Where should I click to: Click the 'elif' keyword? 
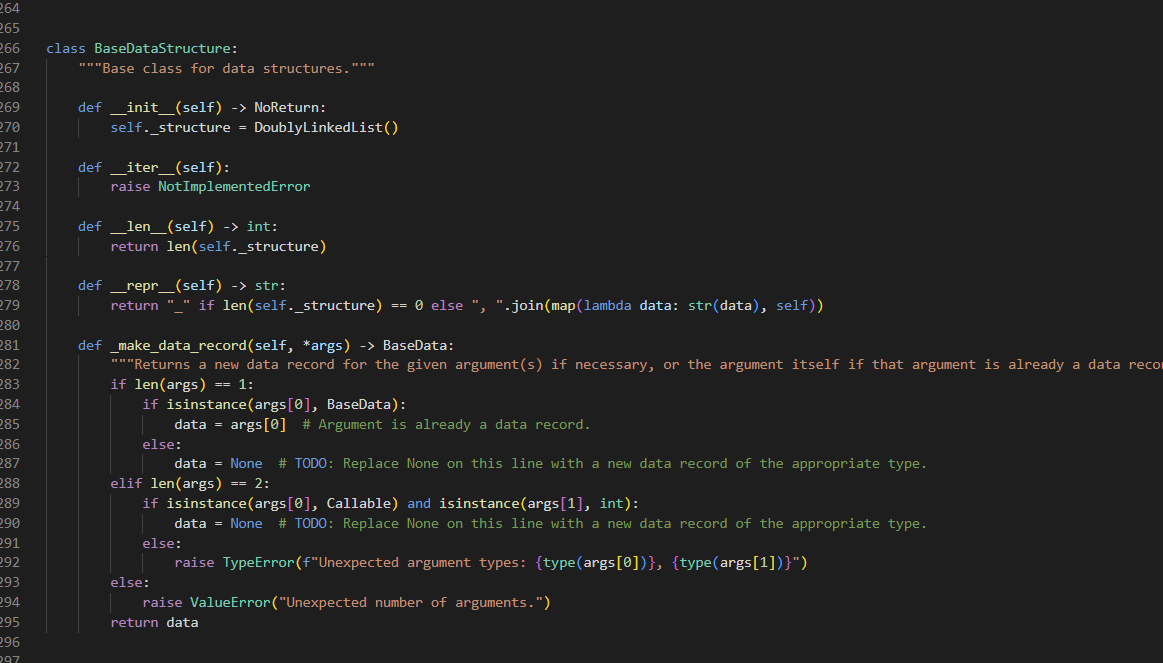pos(126,484)
